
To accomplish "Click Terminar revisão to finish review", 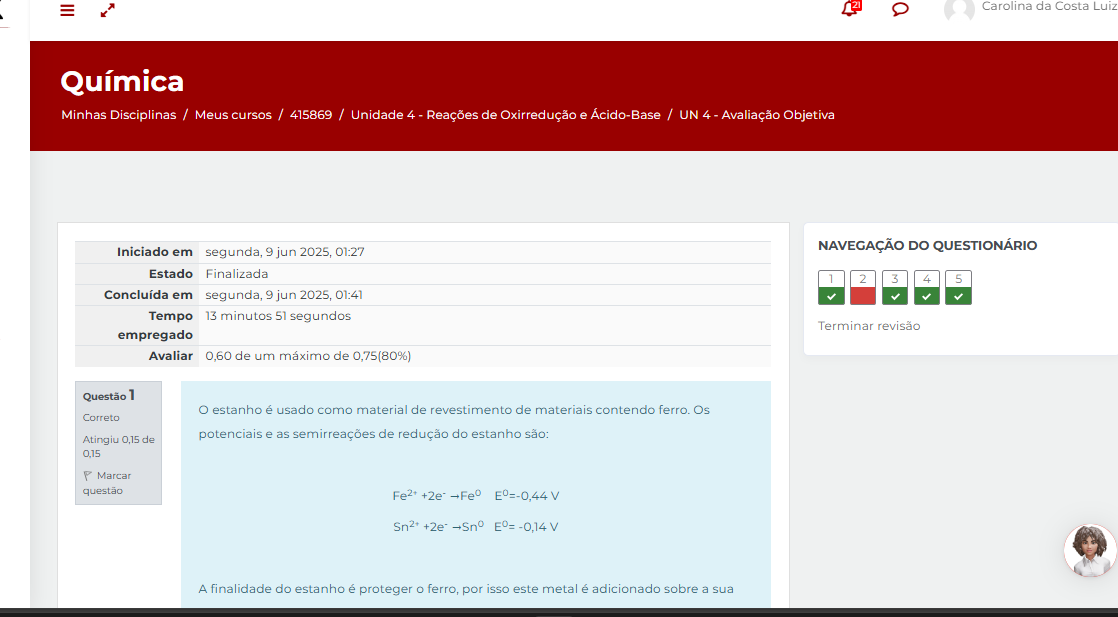I will [869, 326].
